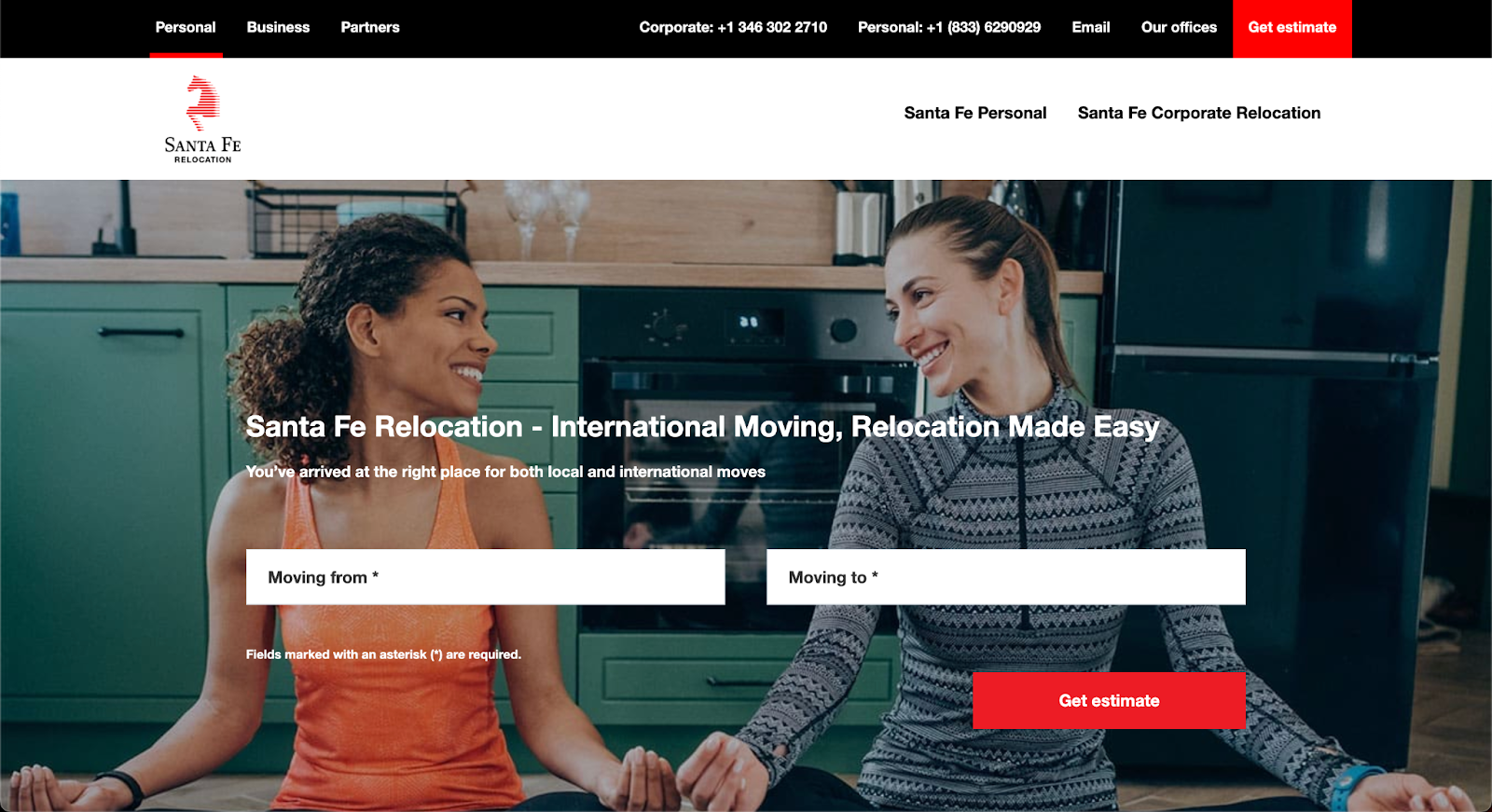
Task: Click the required fields asterisk note
Action: pos(383,654)
